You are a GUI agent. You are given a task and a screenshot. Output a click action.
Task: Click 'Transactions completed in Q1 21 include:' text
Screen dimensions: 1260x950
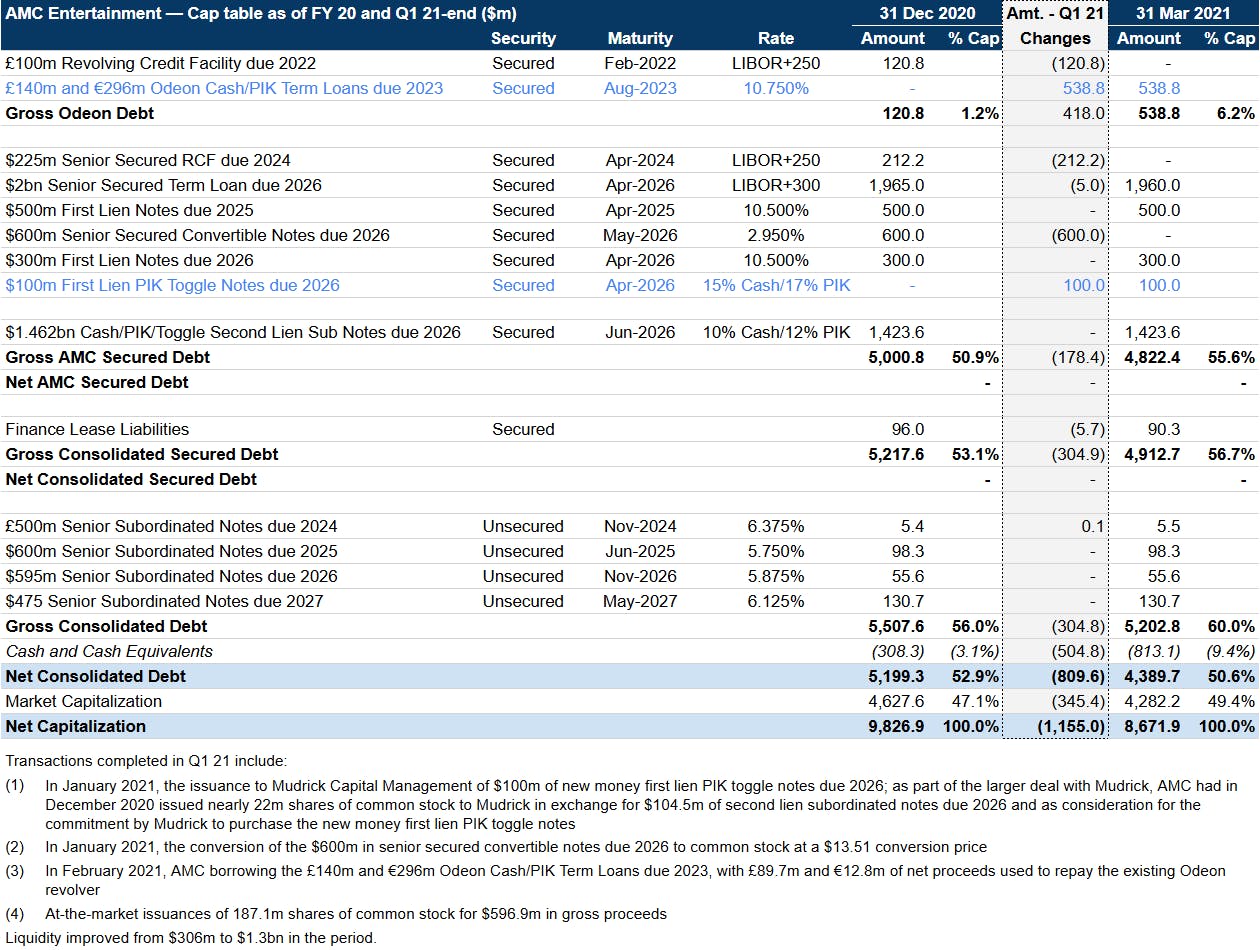click(x=146, y=761)
